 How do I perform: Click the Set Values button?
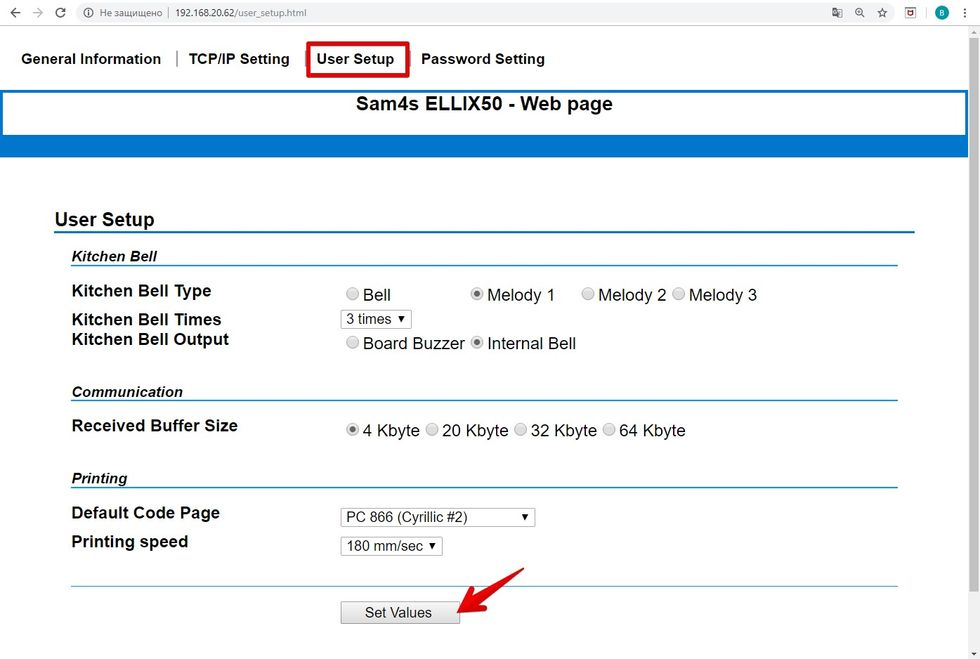point(400,613)
